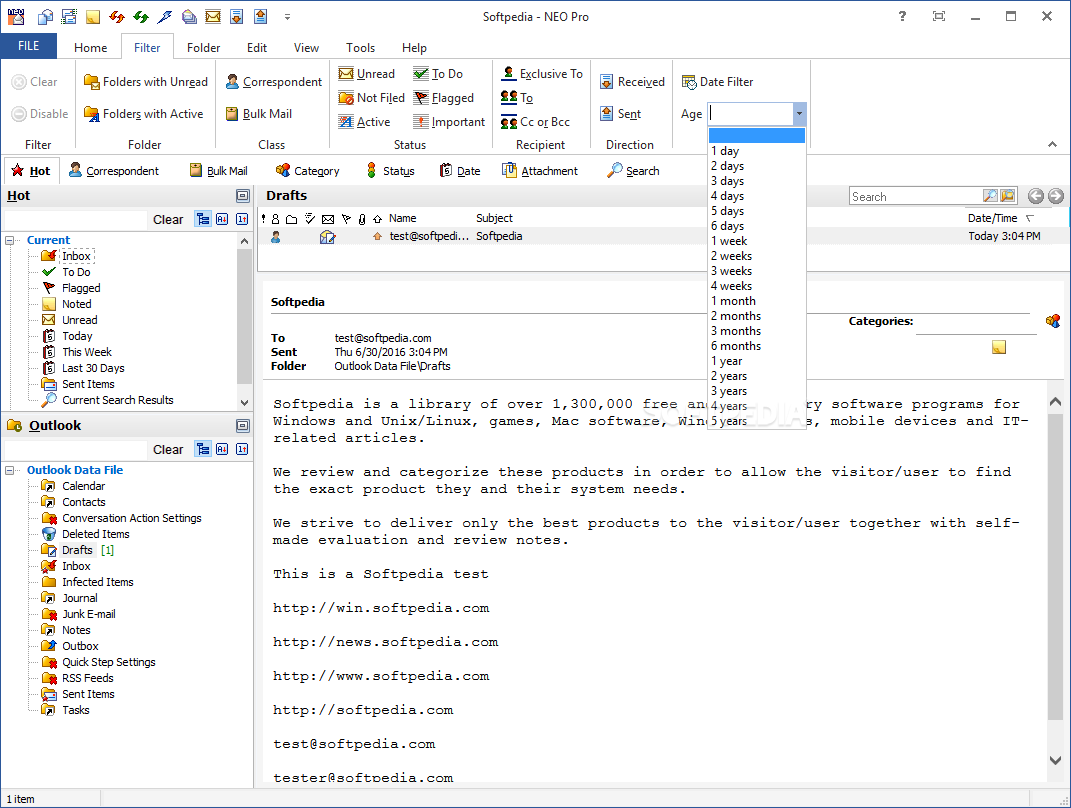Click the Search tab button
This screenshot has height=808, width=1071.
pos(633,171)
